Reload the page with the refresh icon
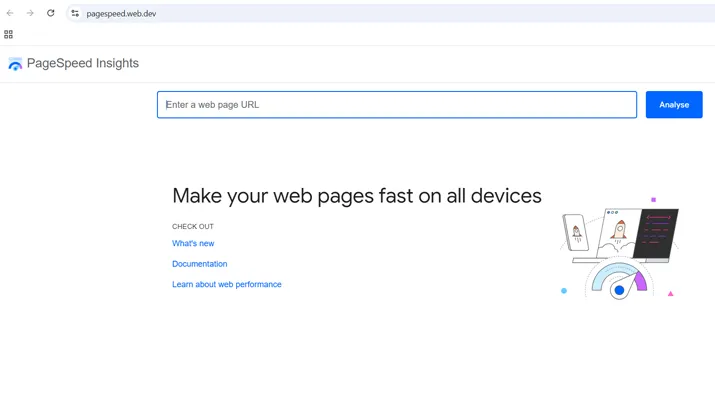Image resolution: width=715 pixels, height=415 pixels. (x=51, y=13)
